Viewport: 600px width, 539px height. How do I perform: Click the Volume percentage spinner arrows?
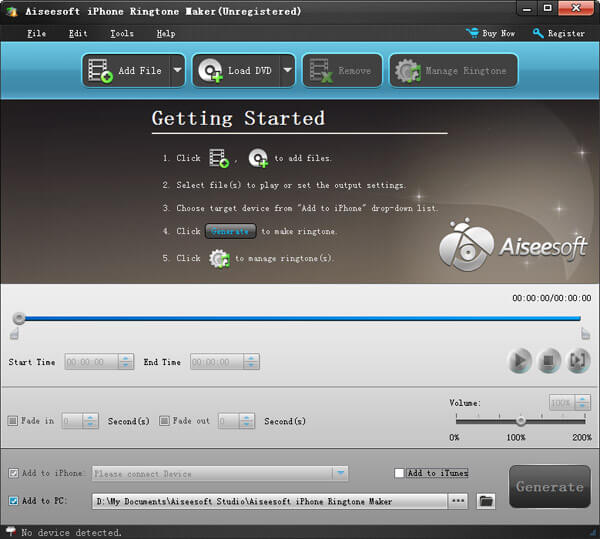coord(582,402)
